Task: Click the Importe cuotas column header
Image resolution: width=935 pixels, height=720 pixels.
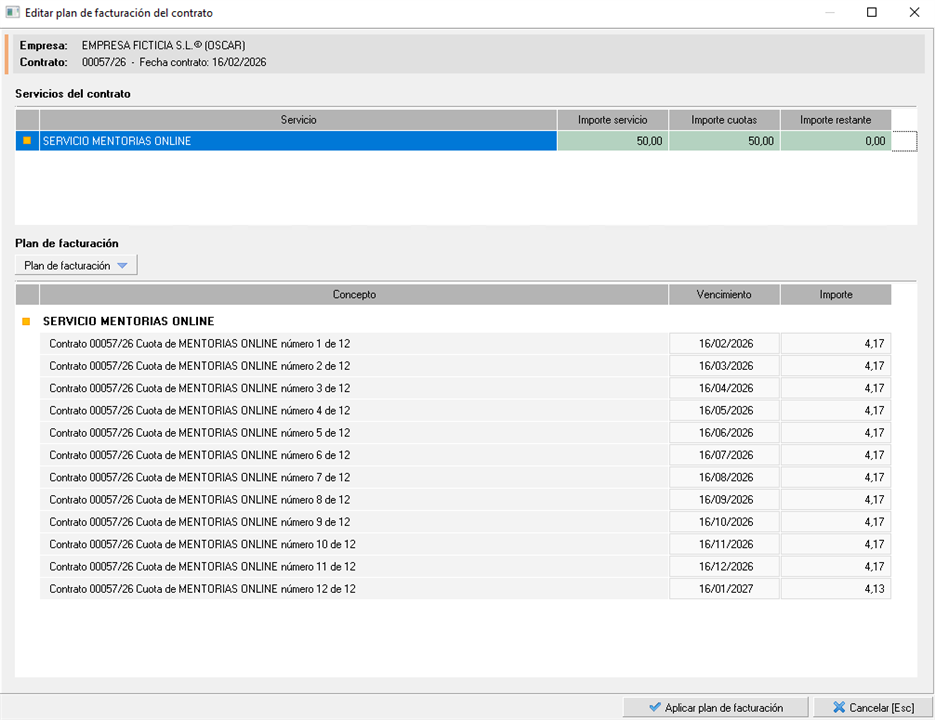Action: (x=724, y=120)
